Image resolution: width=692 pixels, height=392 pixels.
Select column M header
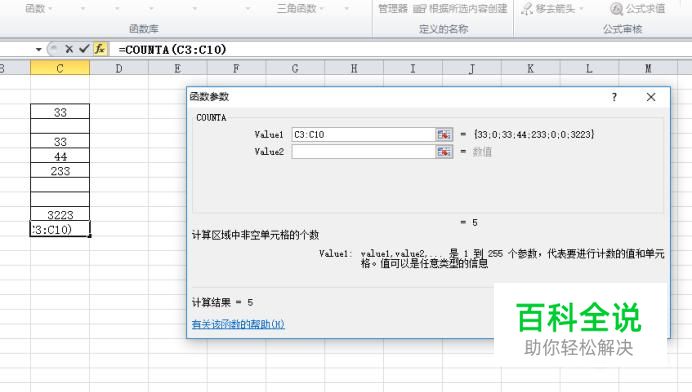pyautogui.click(x=648, y=68)
